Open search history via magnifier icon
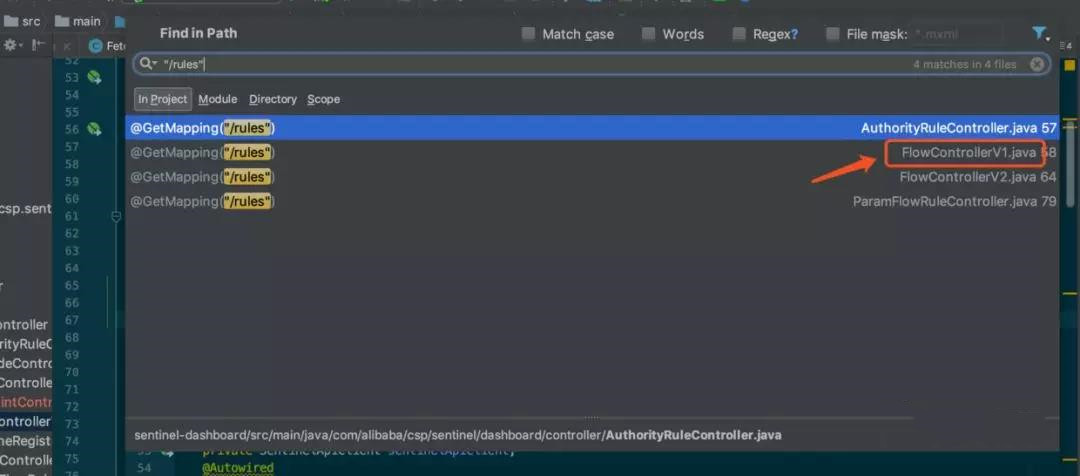This screenshot has width=1080, height=476. point(148,64)
